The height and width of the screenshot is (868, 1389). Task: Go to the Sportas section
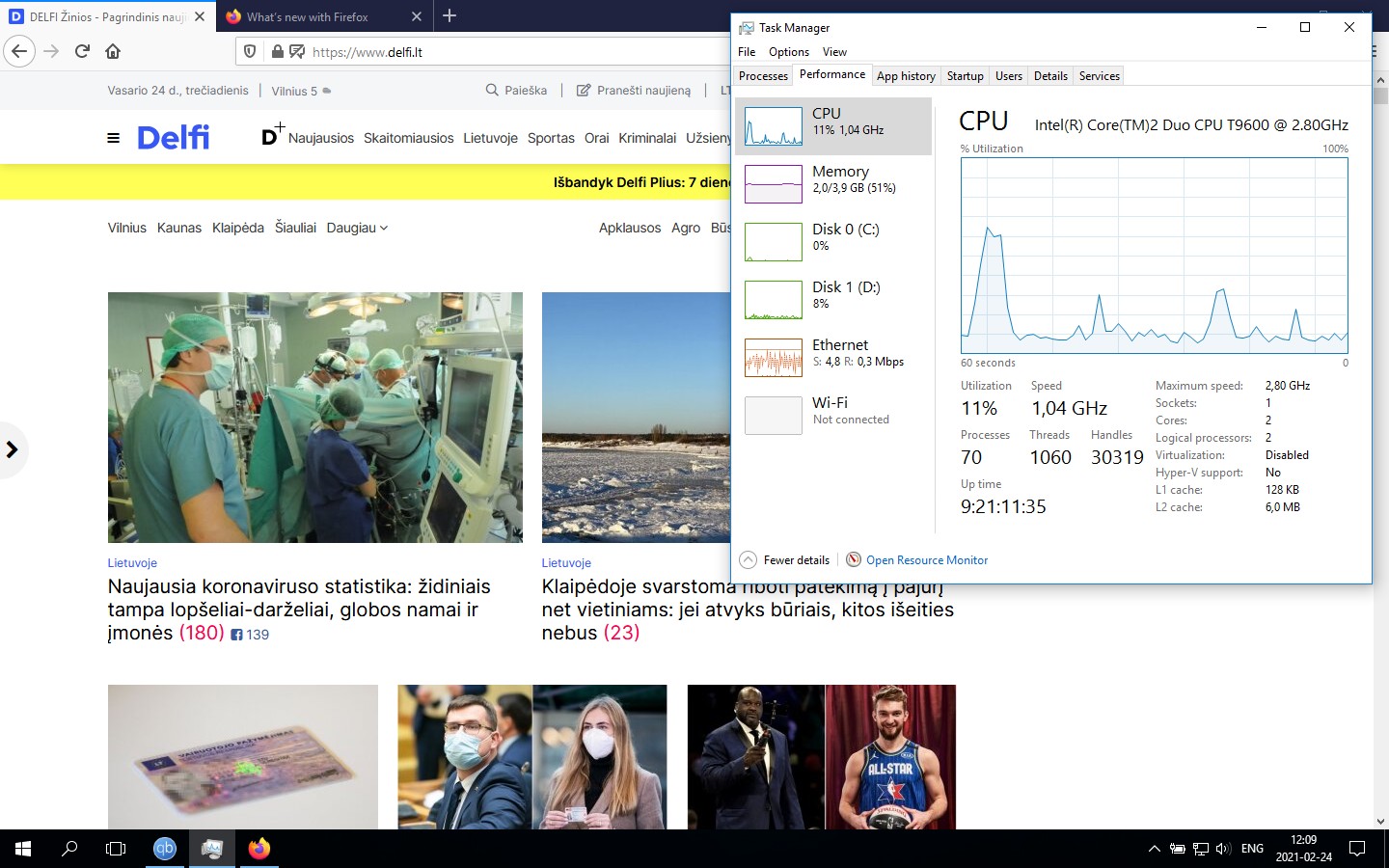[x=551, y=138]
